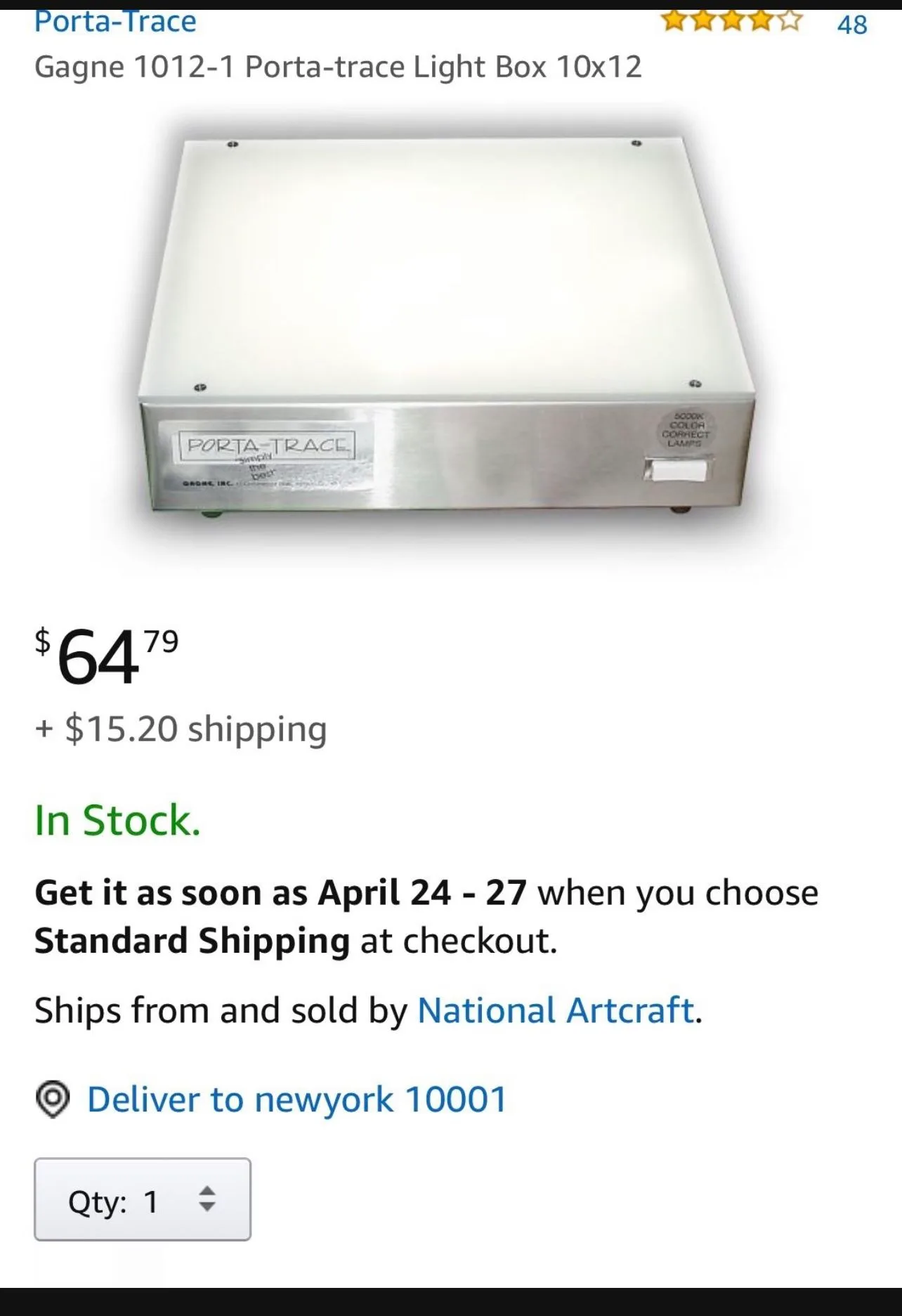Click the $15.20 shipping text
This screenshot has width=902, height=1316.
(181, 729)
